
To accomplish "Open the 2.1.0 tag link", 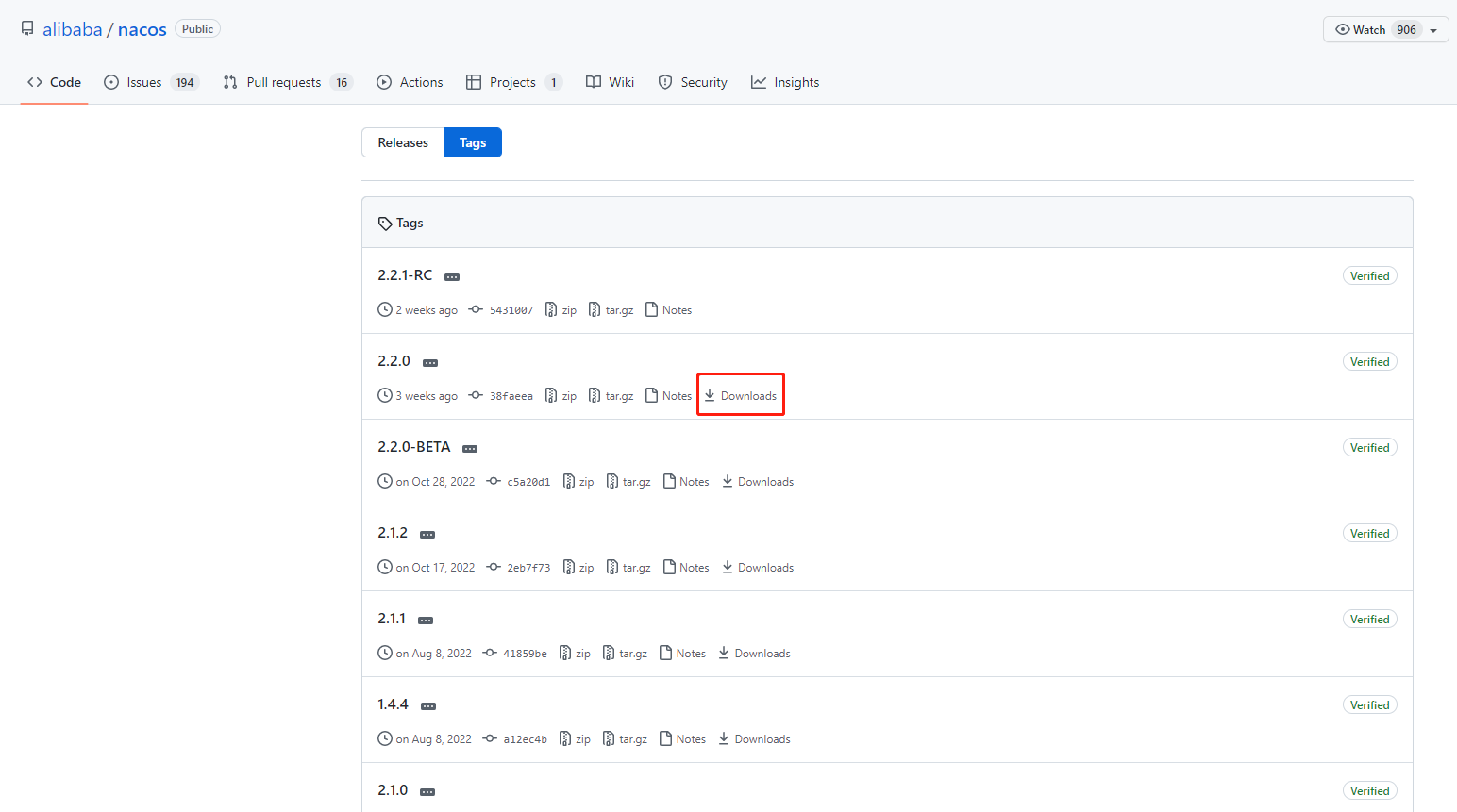I will coord(393,790).
